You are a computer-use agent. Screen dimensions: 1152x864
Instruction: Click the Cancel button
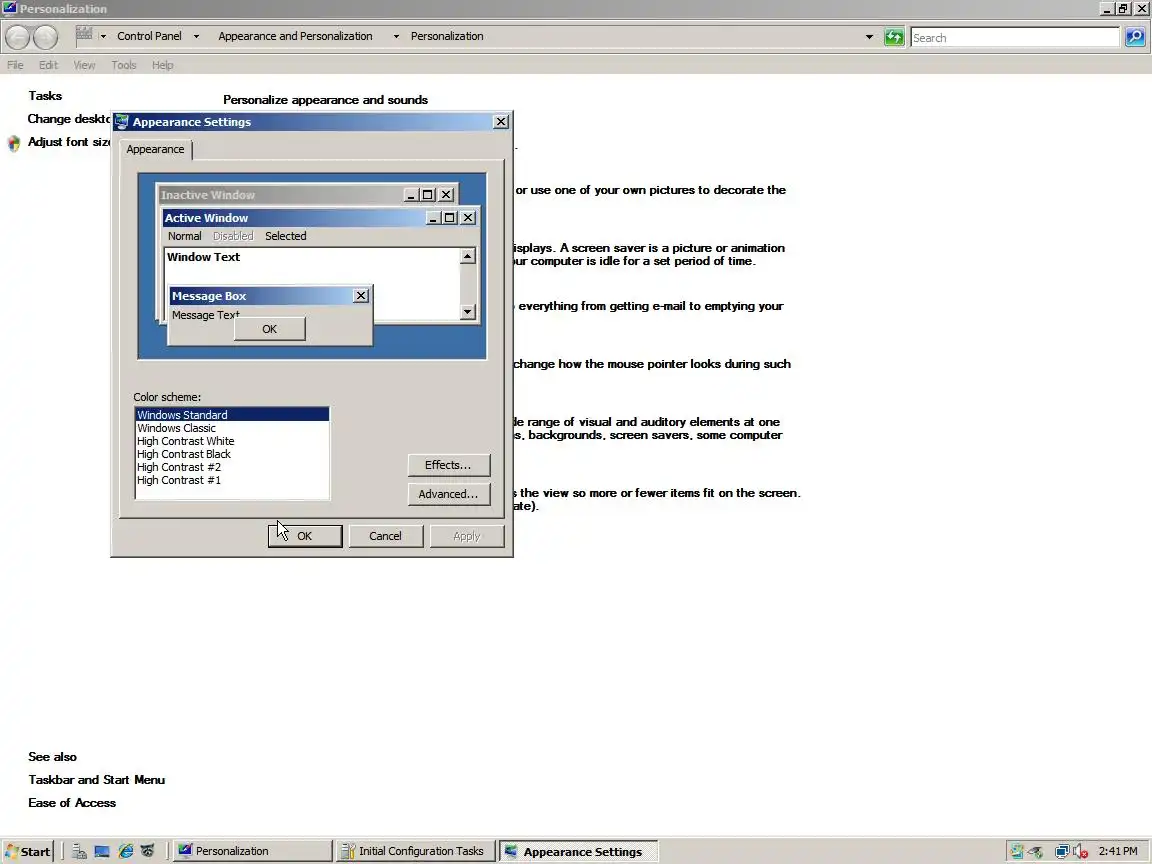tap(386, 536)
